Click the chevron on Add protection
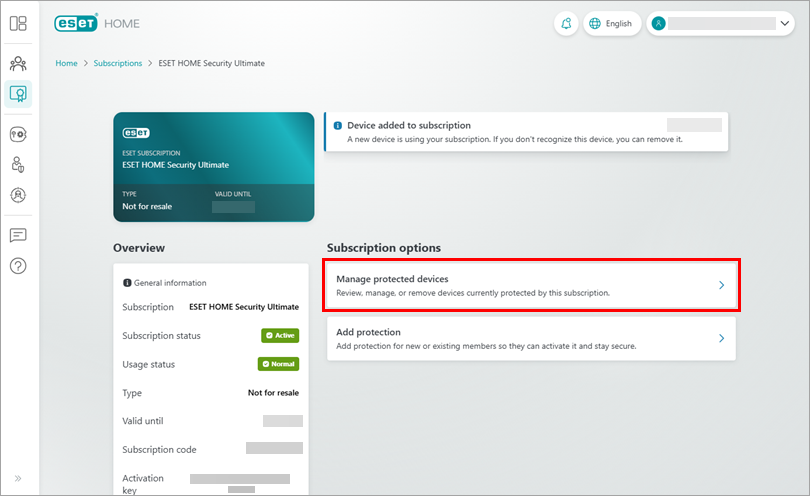 (x=722, y=338)
